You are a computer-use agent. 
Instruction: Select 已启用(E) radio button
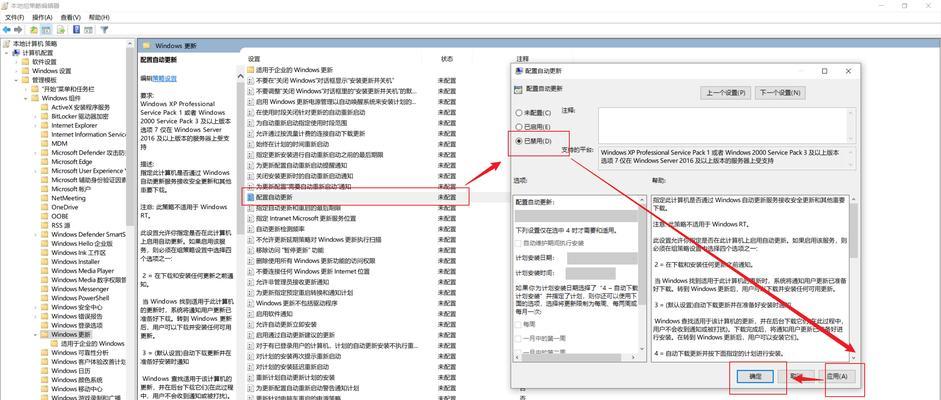coord(519,127)
